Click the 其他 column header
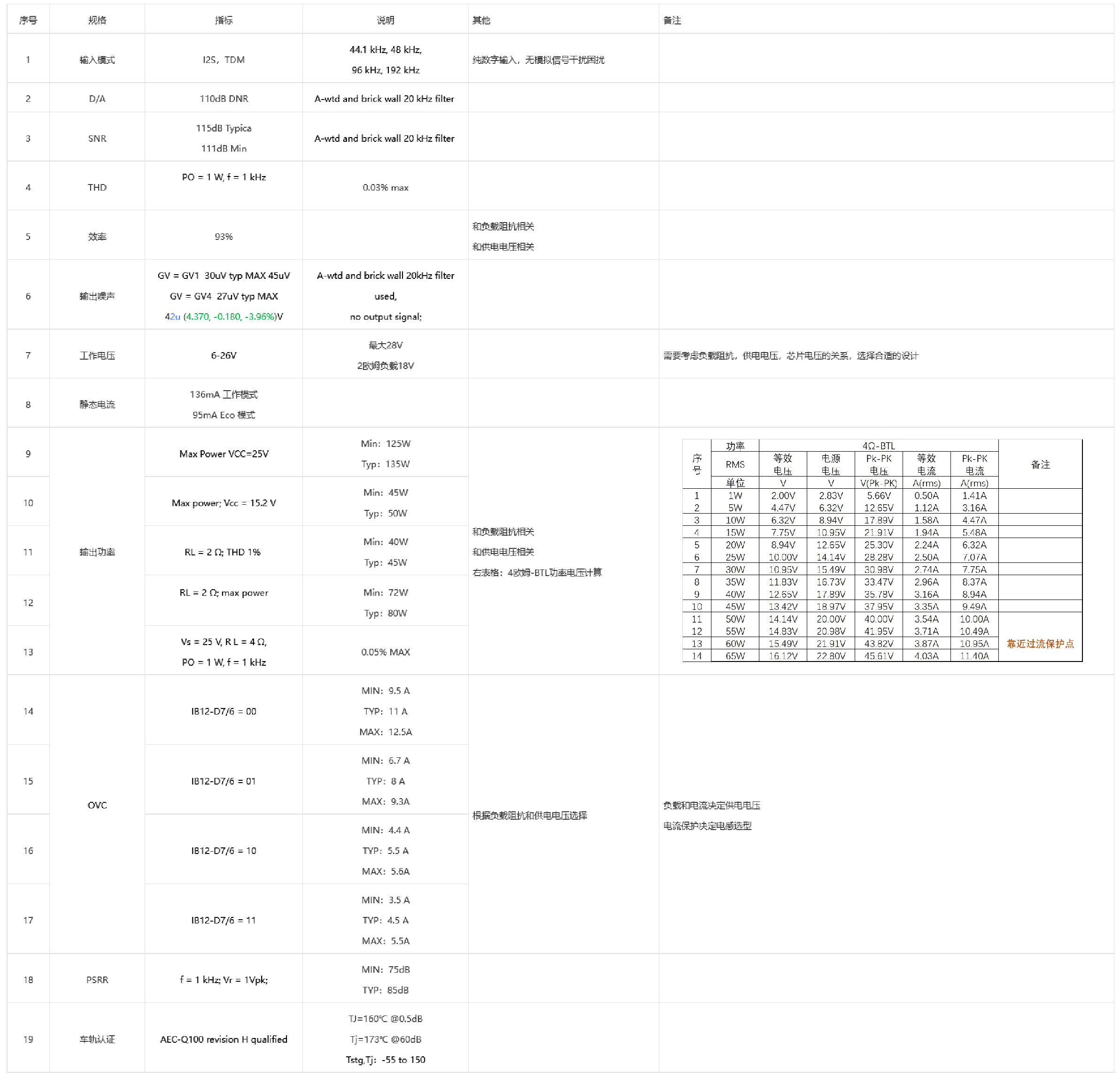This screenshot has height=1077, width=1120. 481,20
